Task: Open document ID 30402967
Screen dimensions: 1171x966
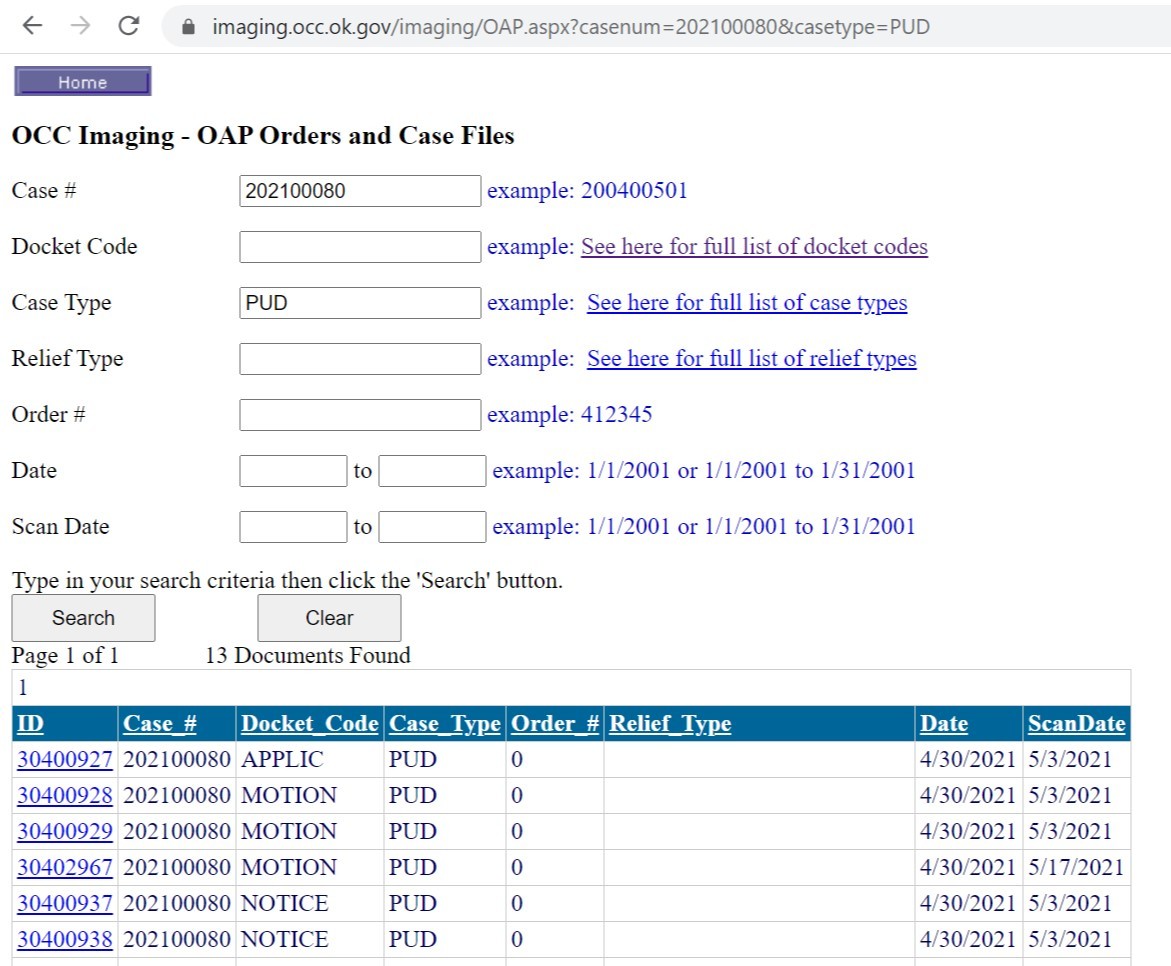Action: 65,868
